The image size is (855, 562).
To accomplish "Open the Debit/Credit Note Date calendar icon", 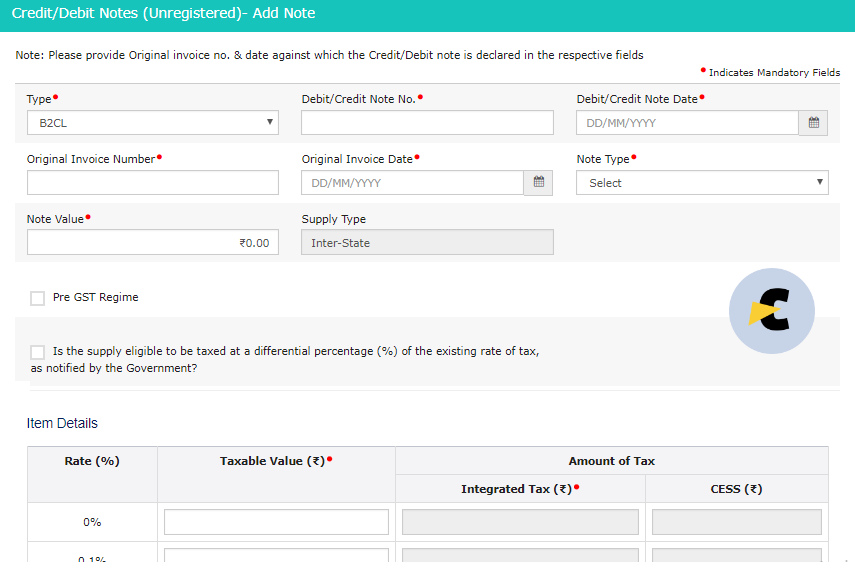I will 813,123.
